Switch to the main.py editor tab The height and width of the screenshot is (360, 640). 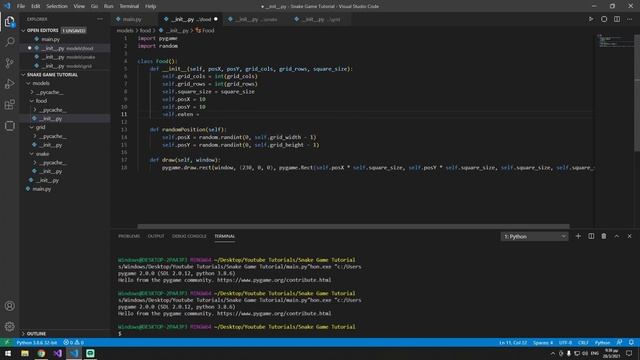132,19
